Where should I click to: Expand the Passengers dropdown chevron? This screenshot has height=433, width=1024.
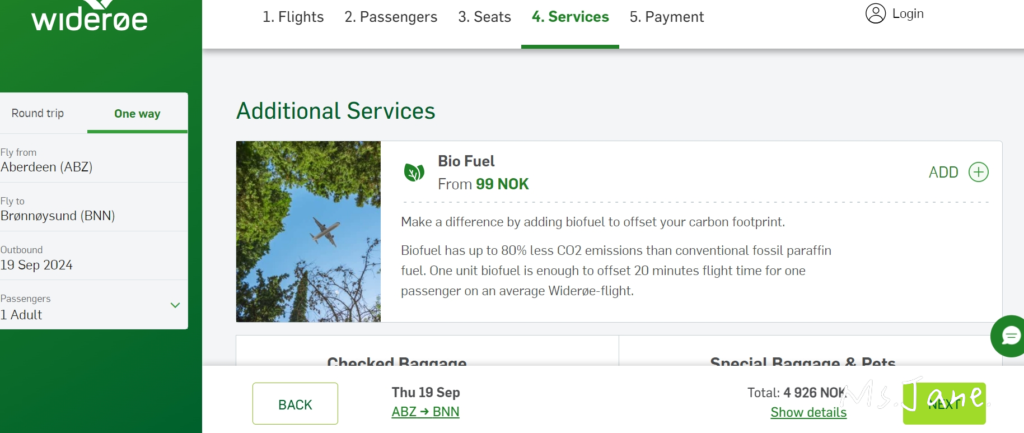click(175, 305)
